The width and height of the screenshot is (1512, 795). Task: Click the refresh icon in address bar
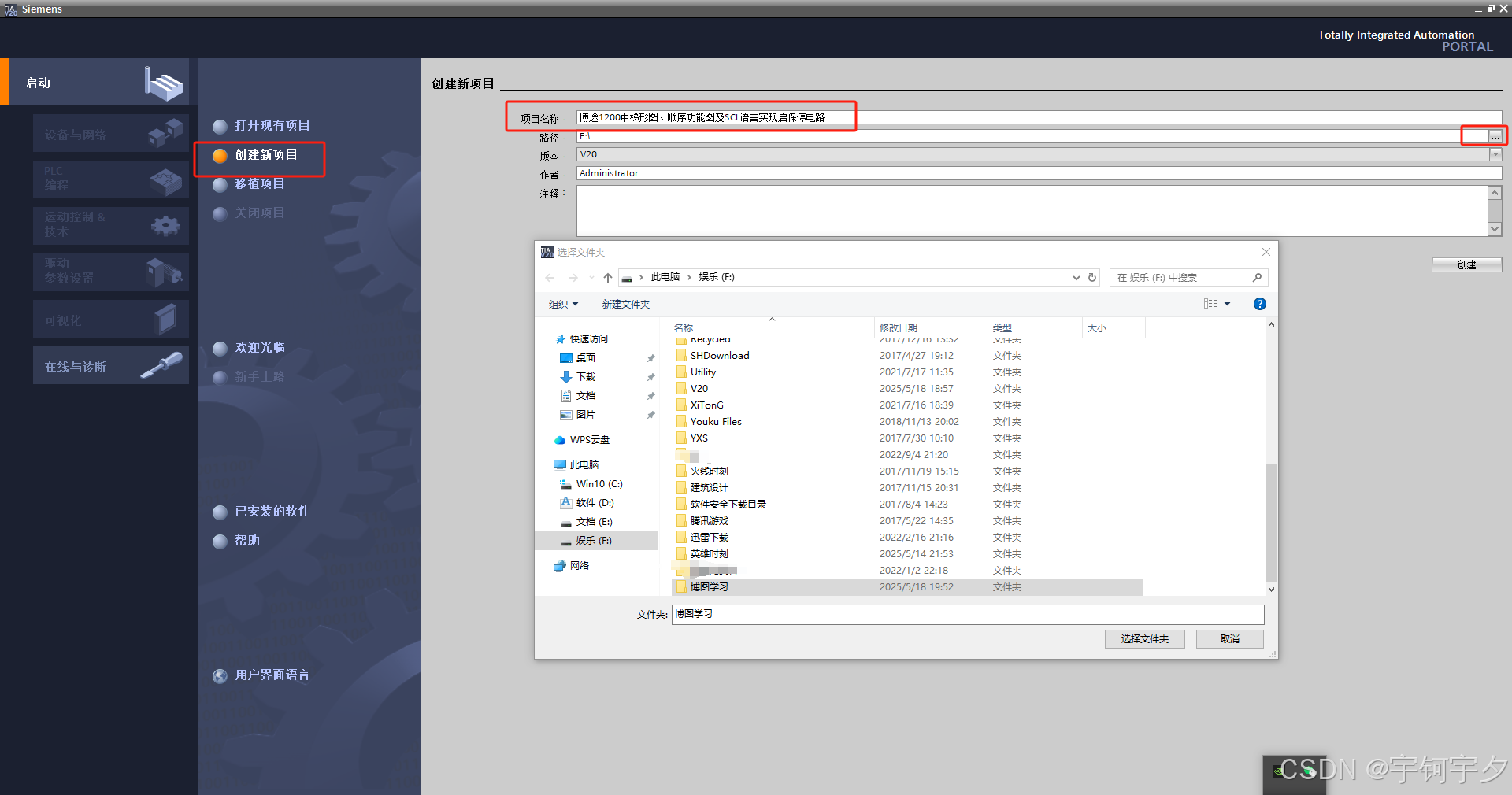[x=1092, y=278]
